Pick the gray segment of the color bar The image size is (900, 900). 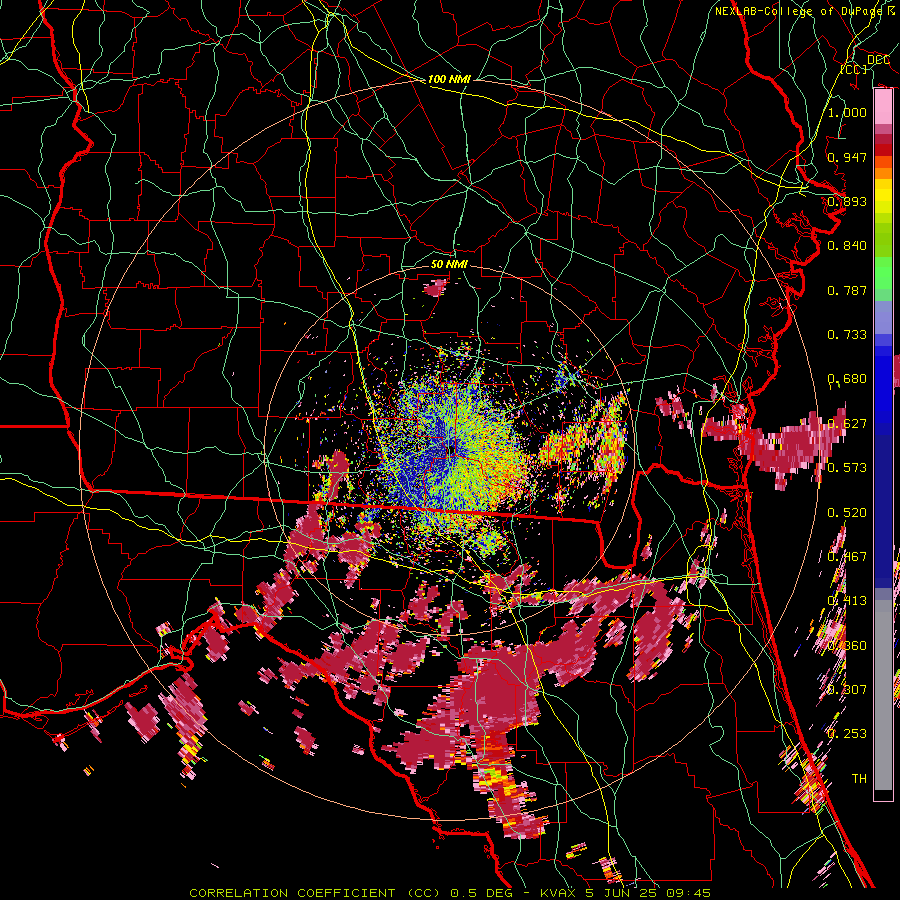pyautogui.click(x=883, y=695)
